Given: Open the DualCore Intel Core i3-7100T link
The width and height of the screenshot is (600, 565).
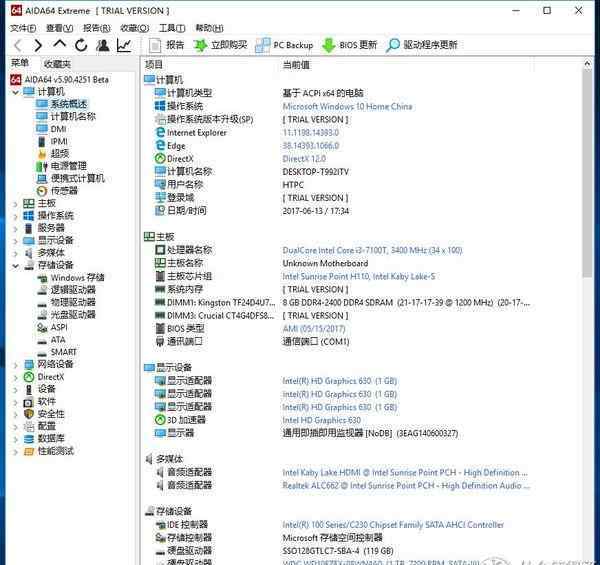Looking at the screenshot, I should (x=372, y=250).
